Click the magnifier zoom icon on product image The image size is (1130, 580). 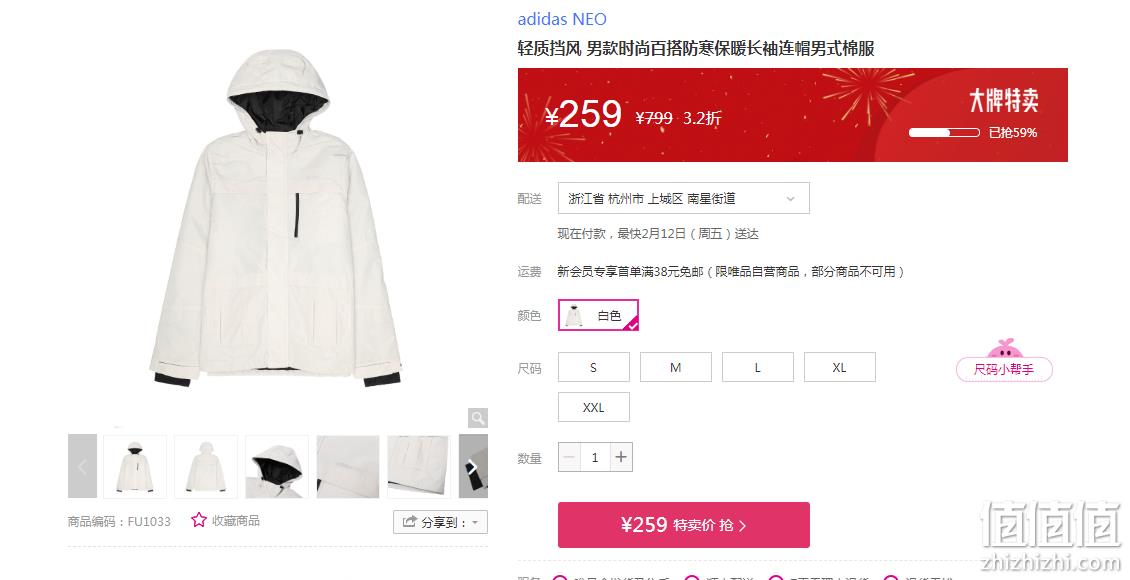coord(477,418)
